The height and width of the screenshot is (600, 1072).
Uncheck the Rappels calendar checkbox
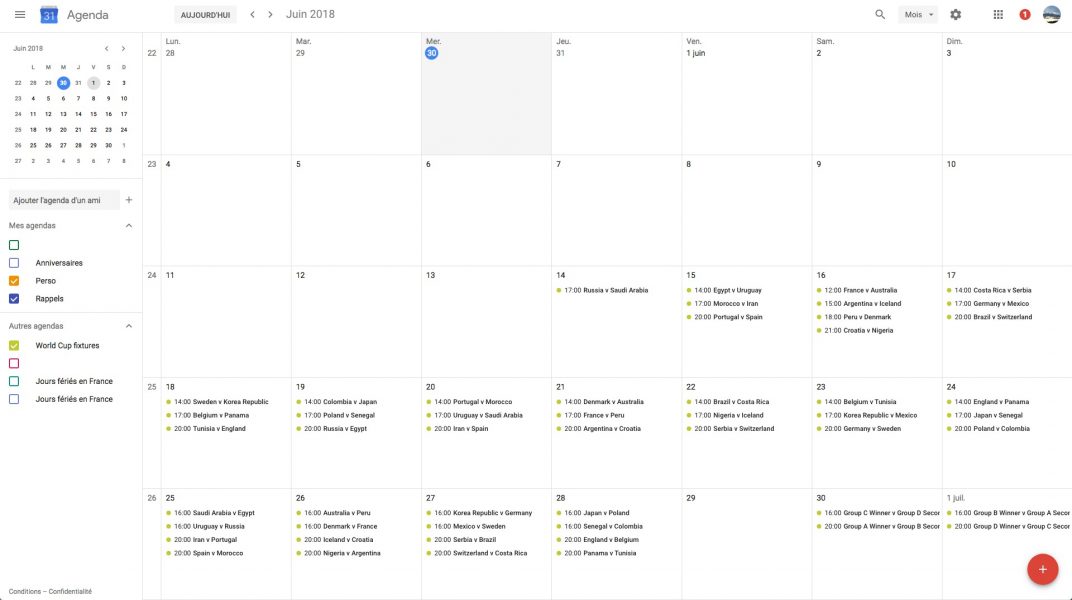point(14,299)
